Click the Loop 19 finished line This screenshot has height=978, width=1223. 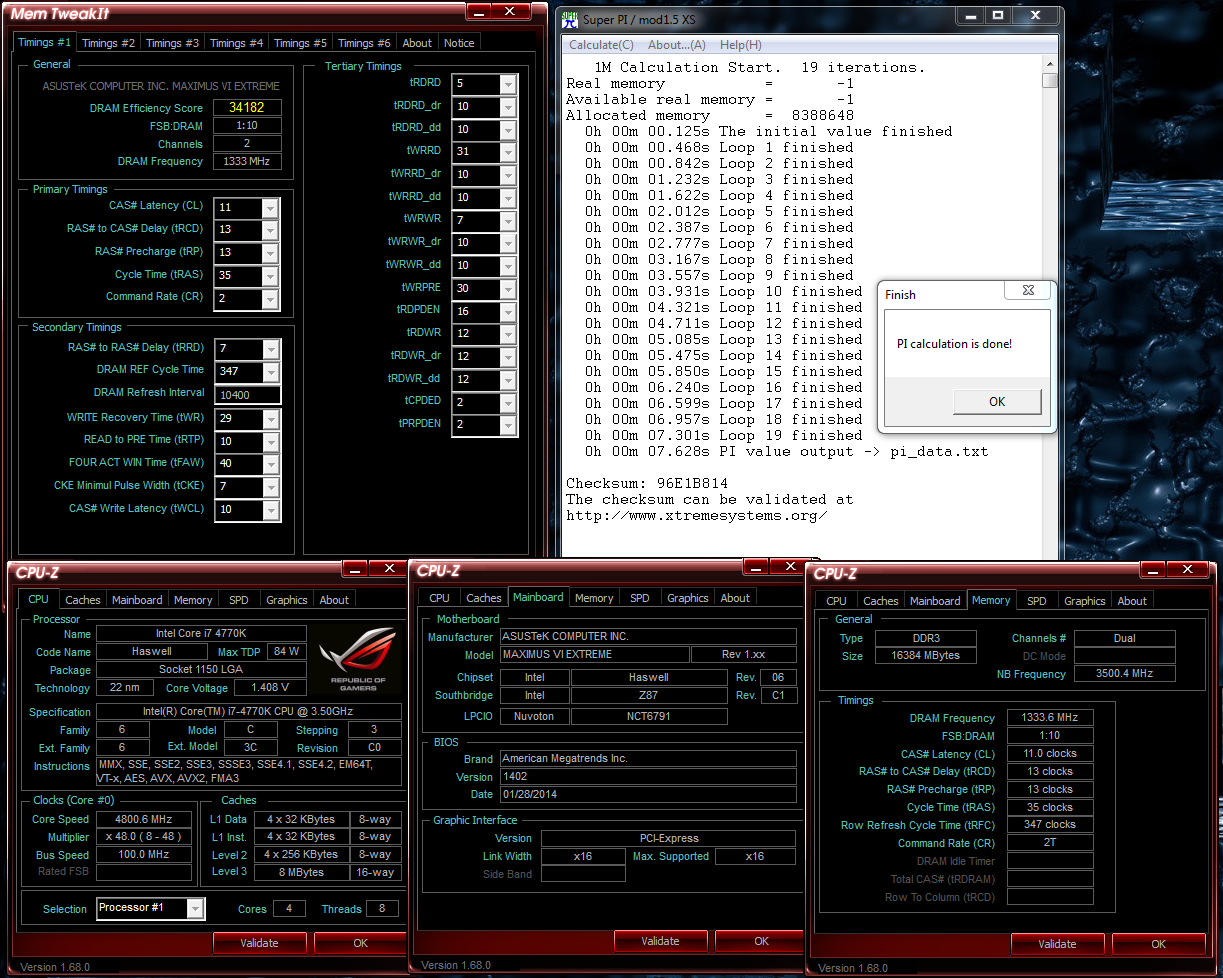point(723,435)
